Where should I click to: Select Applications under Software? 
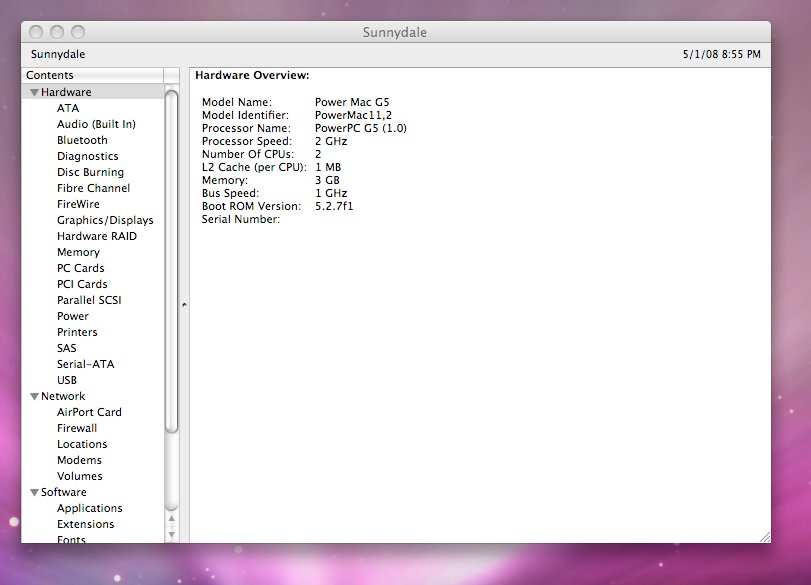point(89,508)
